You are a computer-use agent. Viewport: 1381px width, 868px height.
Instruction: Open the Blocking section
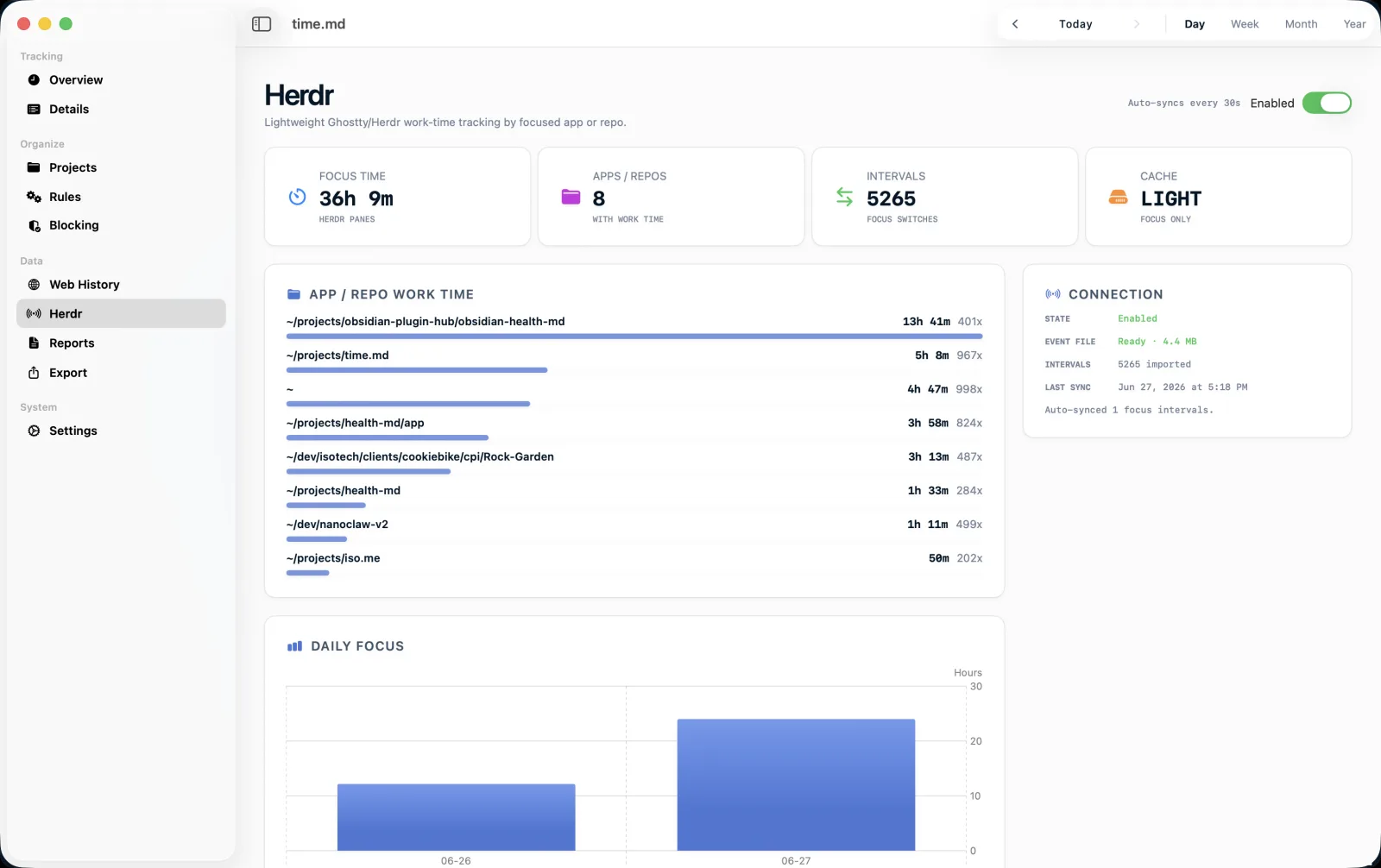(121, 225)
